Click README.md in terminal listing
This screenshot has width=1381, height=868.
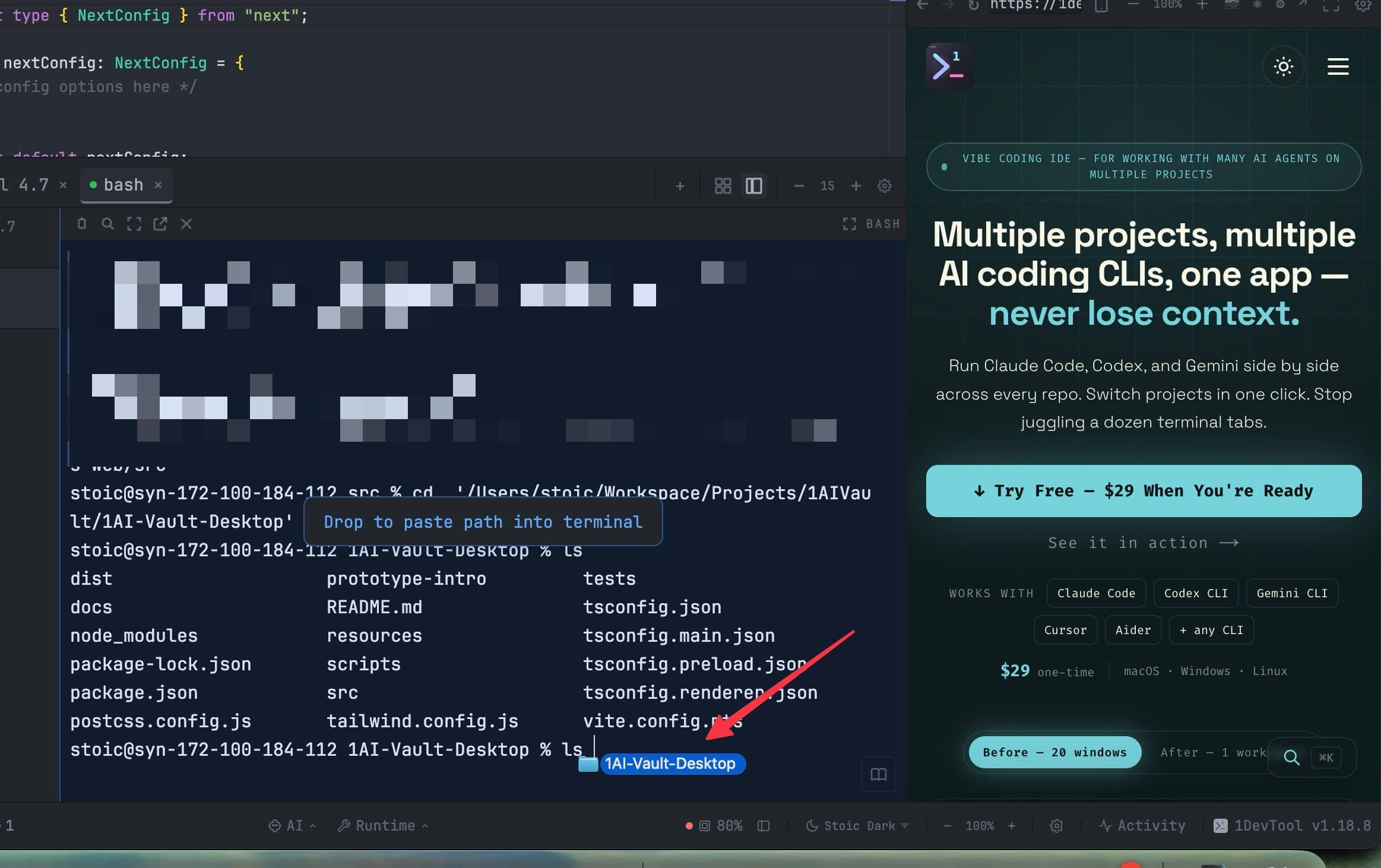click(x=375, y=607)
